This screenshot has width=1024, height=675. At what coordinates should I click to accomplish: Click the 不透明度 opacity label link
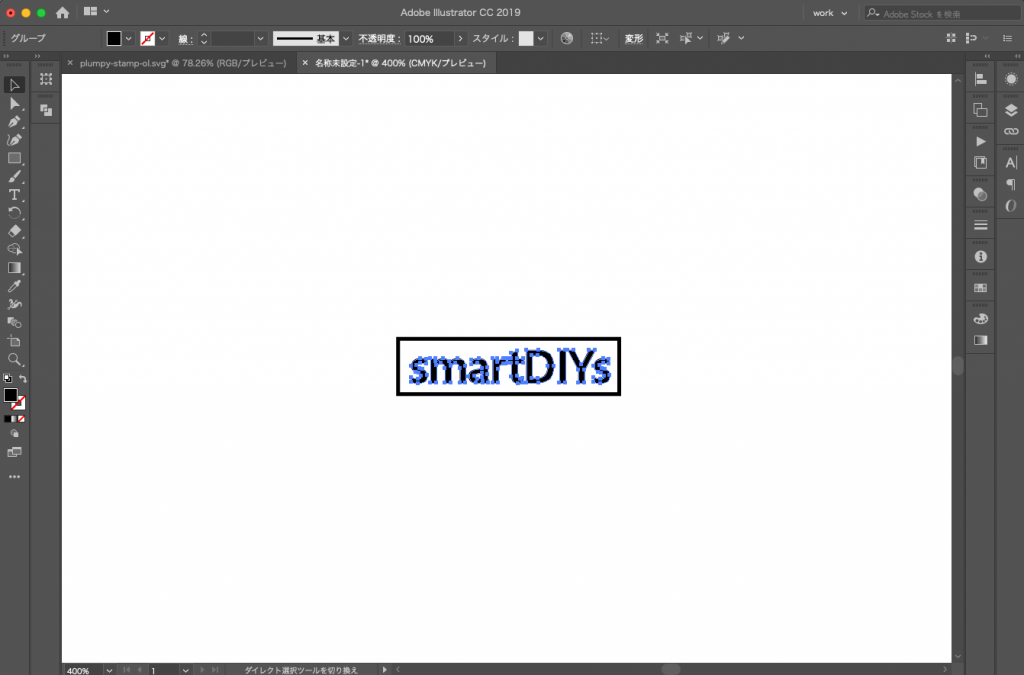(x=378, y=39)
